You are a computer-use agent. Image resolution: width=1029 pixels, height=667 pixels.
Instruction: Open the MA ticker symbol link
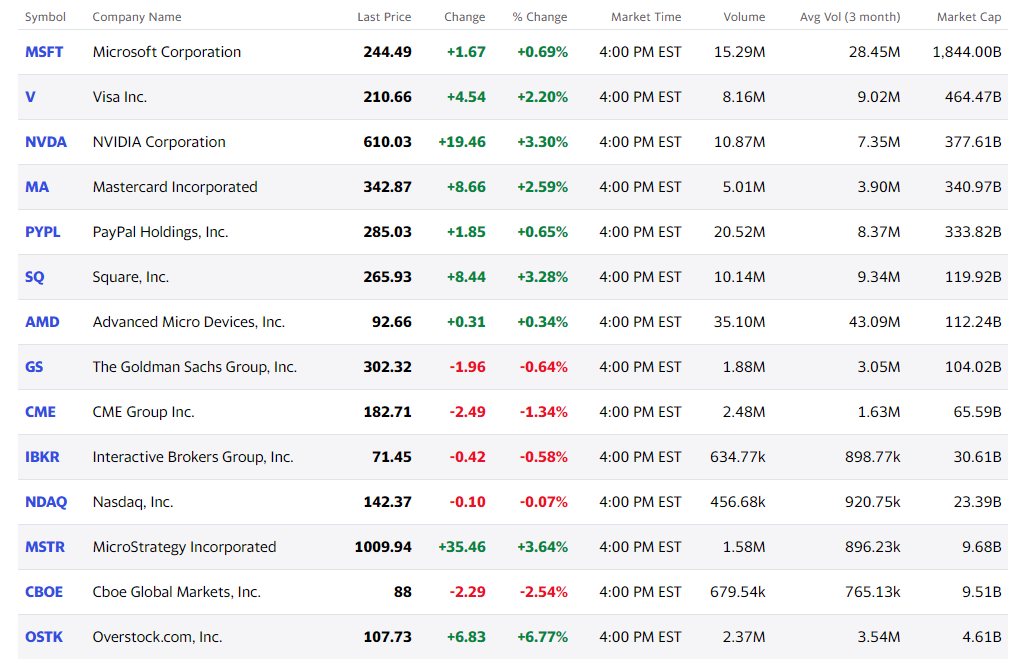pyautogui.click(x=37, y=187)
